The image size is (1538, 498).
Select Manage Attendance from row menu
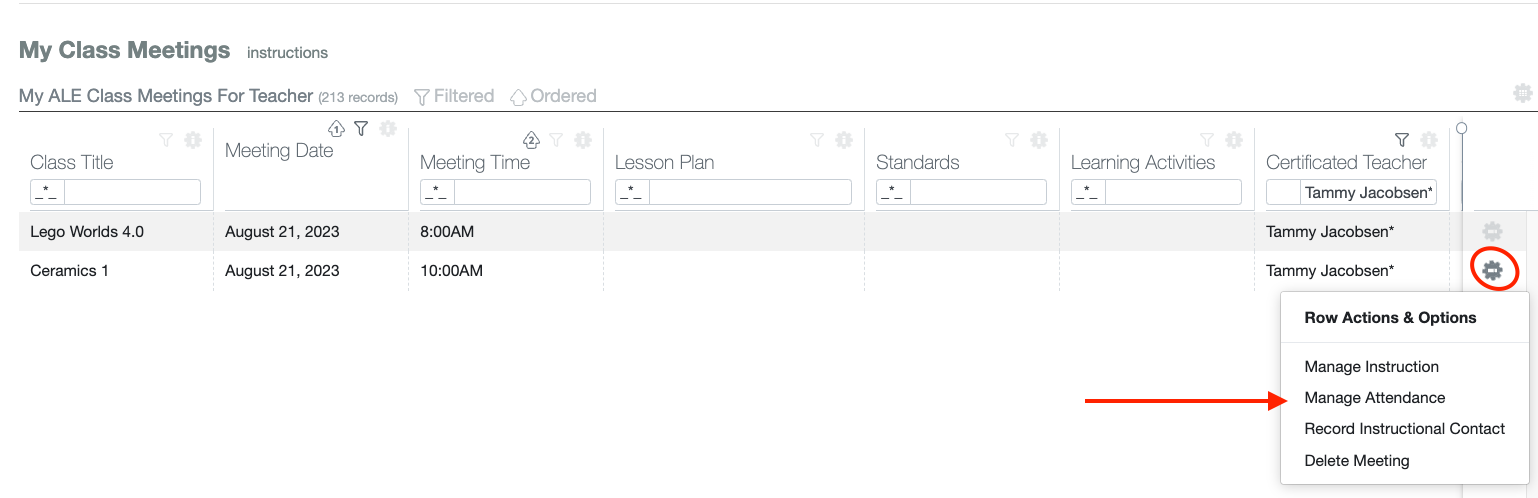(1374, 398)
